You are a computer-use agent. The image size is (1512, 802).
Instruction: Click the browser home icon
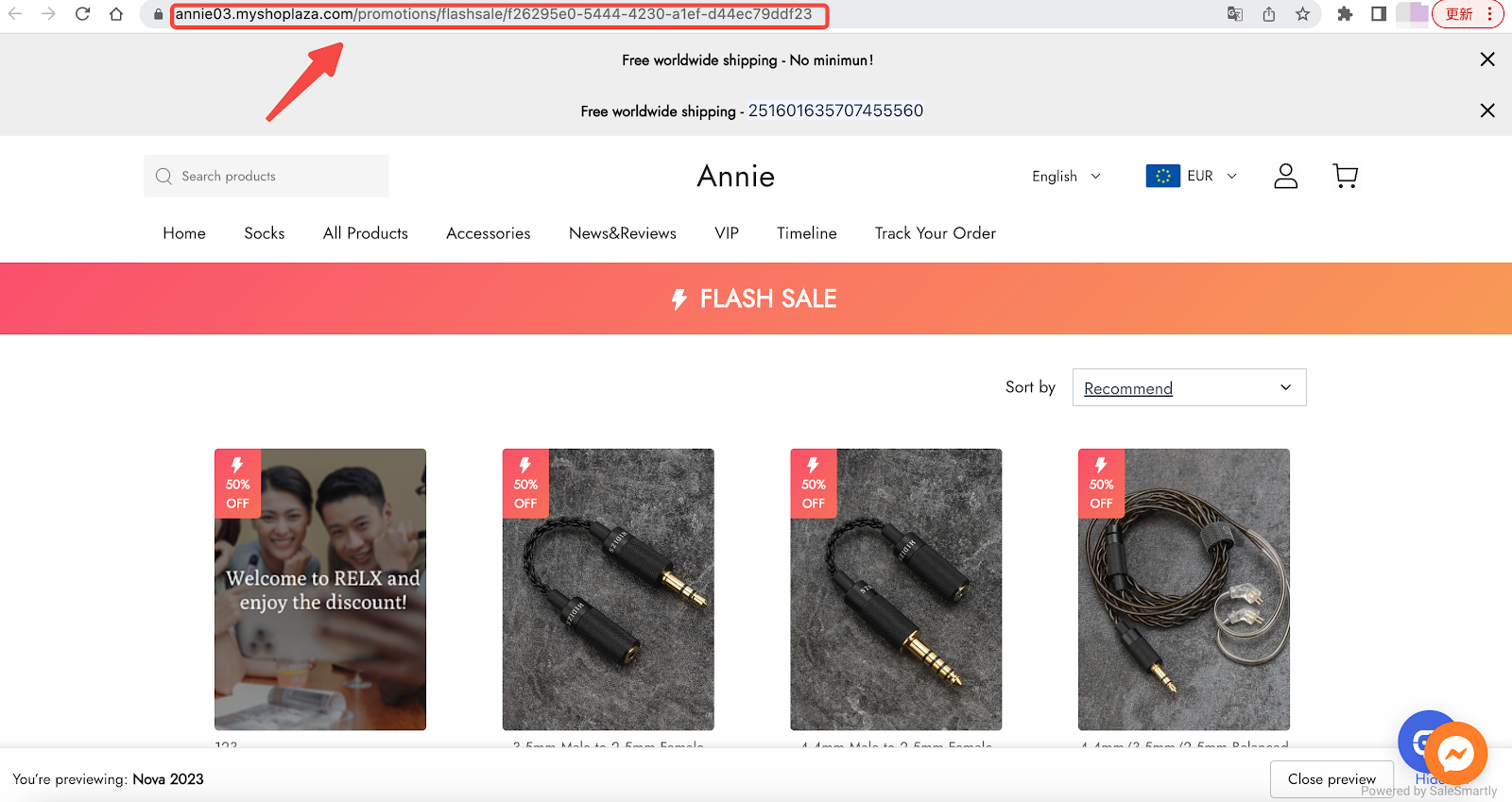(x=116, y=14)
